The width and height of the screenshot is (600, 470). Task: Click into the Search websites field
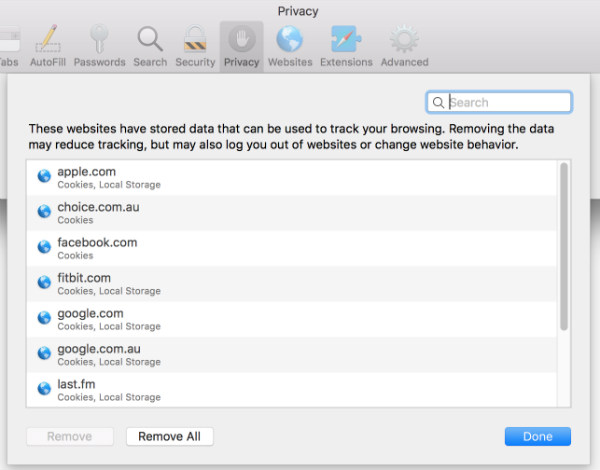[507, 102]
